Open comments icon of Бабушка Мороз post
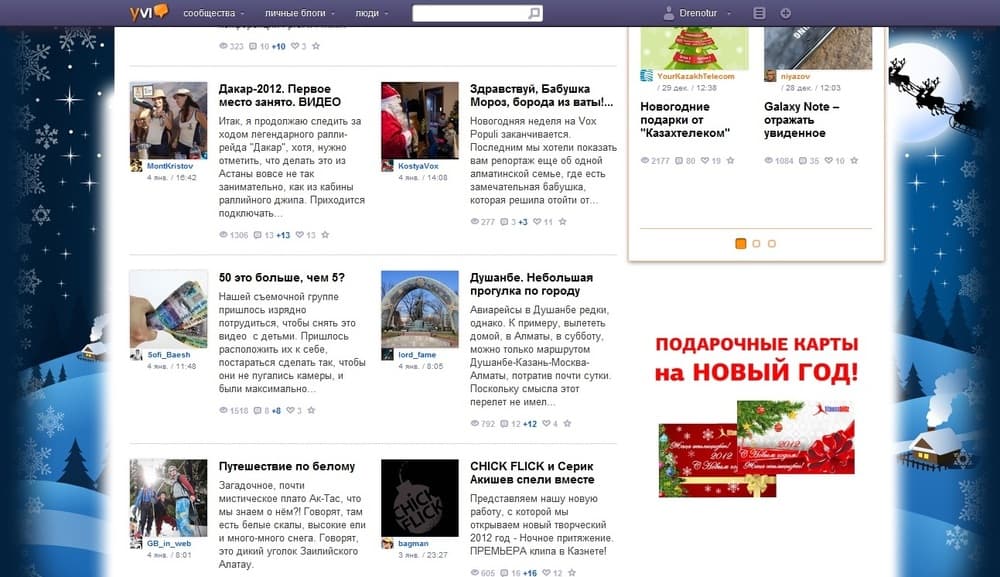1000x577 pixels. pos(504,222)
